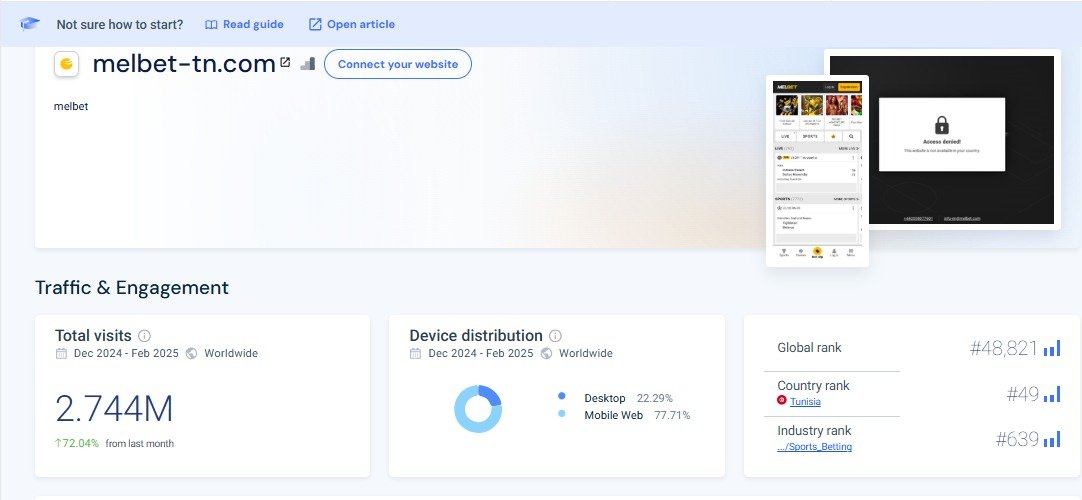Image resolution: width=1082 pixels, height=500 pixels.
Task: Click bar icon beside Industry rank #639
Action: (1052, 439)
